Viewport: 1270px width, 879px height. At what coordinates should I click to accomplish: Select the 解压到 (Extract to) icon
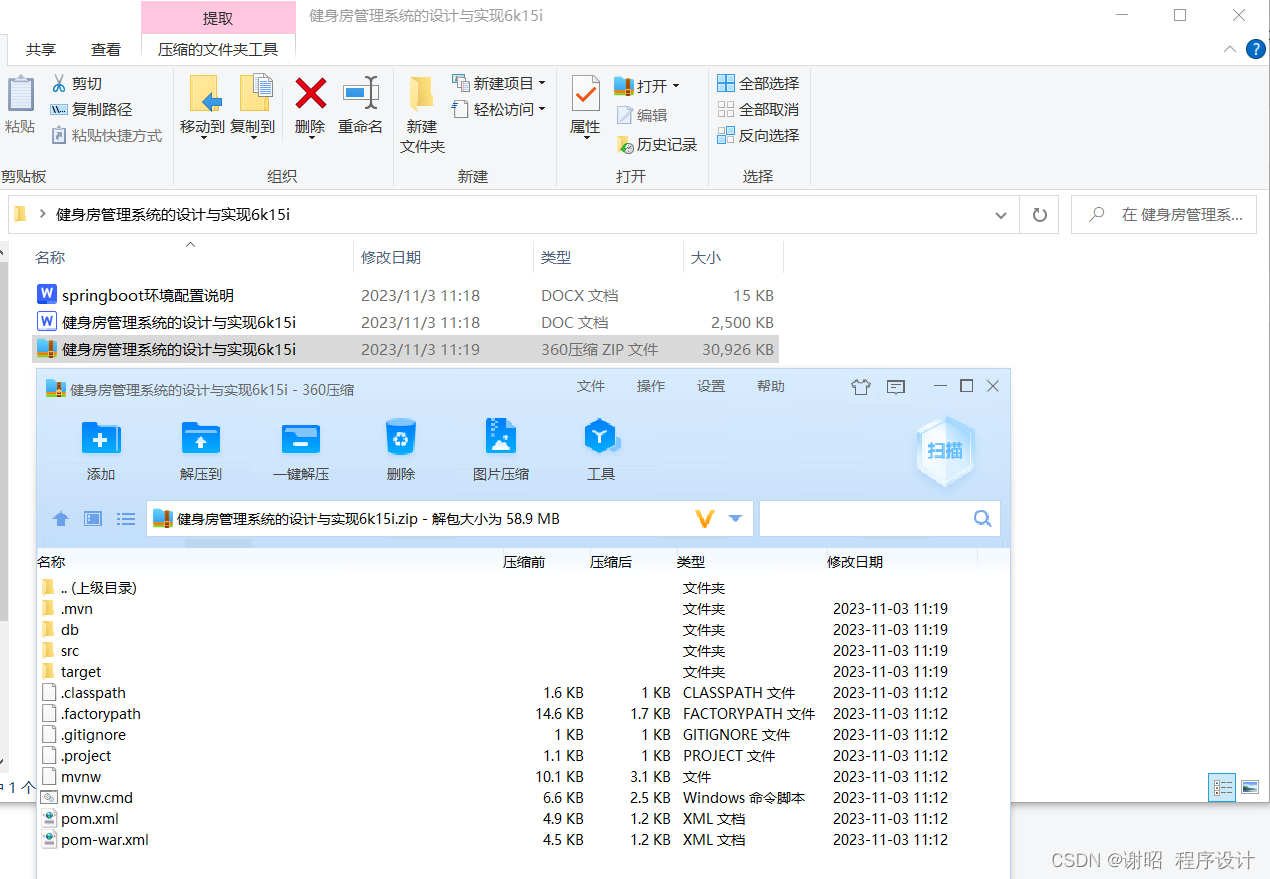point(200,449)
